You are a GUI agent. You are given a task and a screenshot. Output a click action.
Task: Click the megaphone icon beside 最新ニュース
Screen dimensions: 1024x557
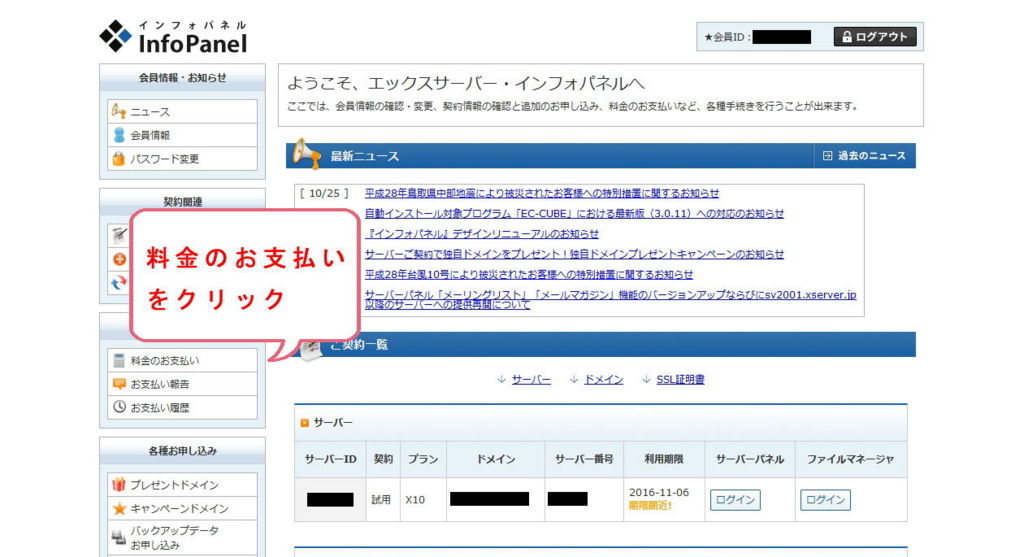[306, 153]
